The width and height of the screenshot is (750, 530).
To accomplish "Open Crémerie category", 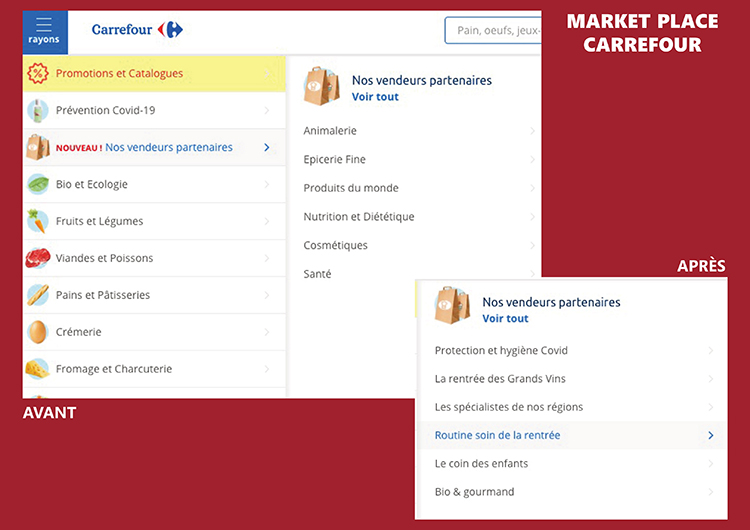I will point(154,332).
